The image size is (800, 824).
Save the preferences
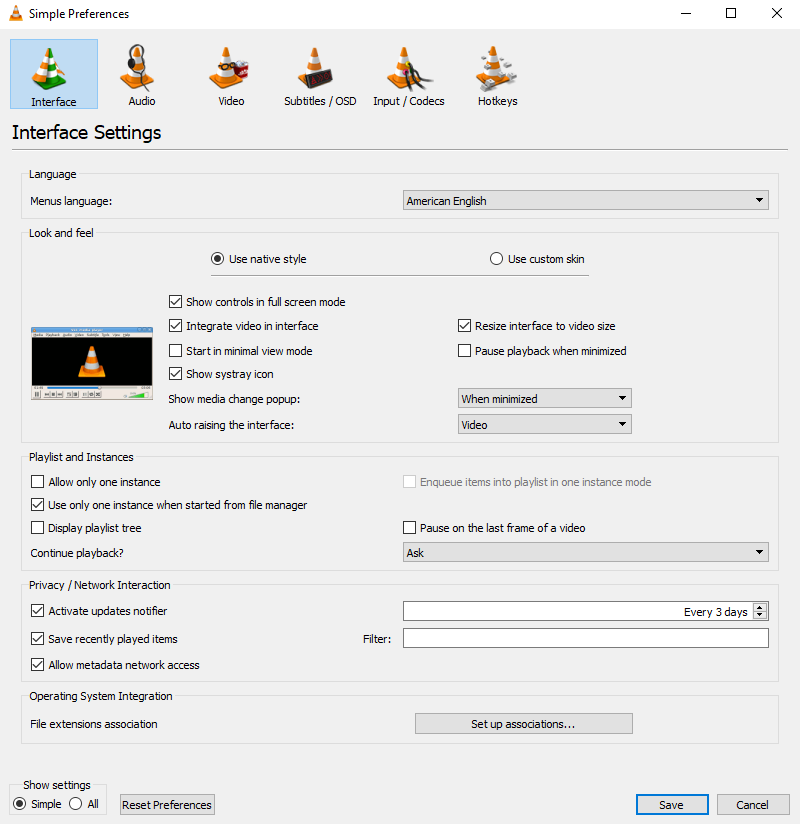point(672,805)
